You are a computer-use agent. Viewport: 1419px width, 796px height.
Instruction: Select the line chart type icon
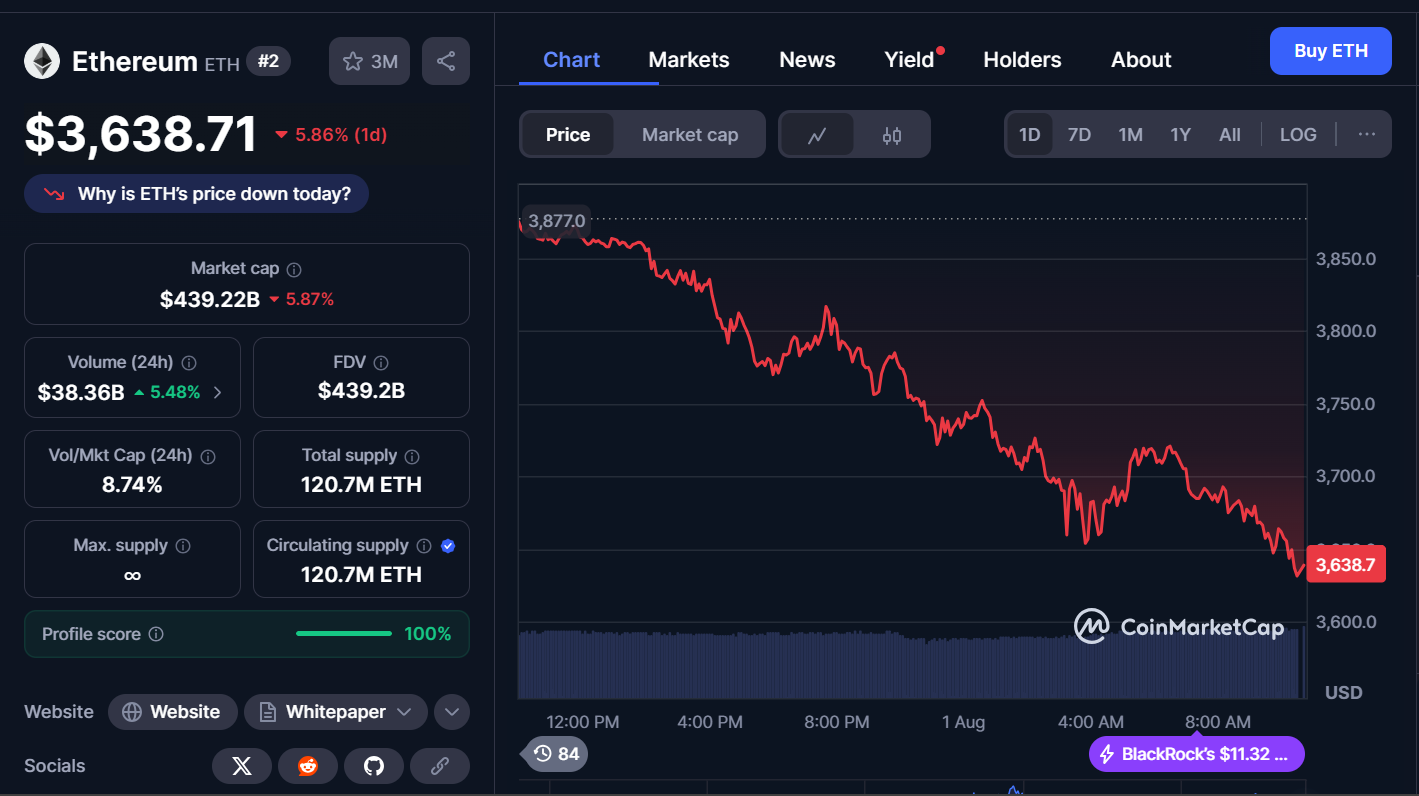coord(817,135)
